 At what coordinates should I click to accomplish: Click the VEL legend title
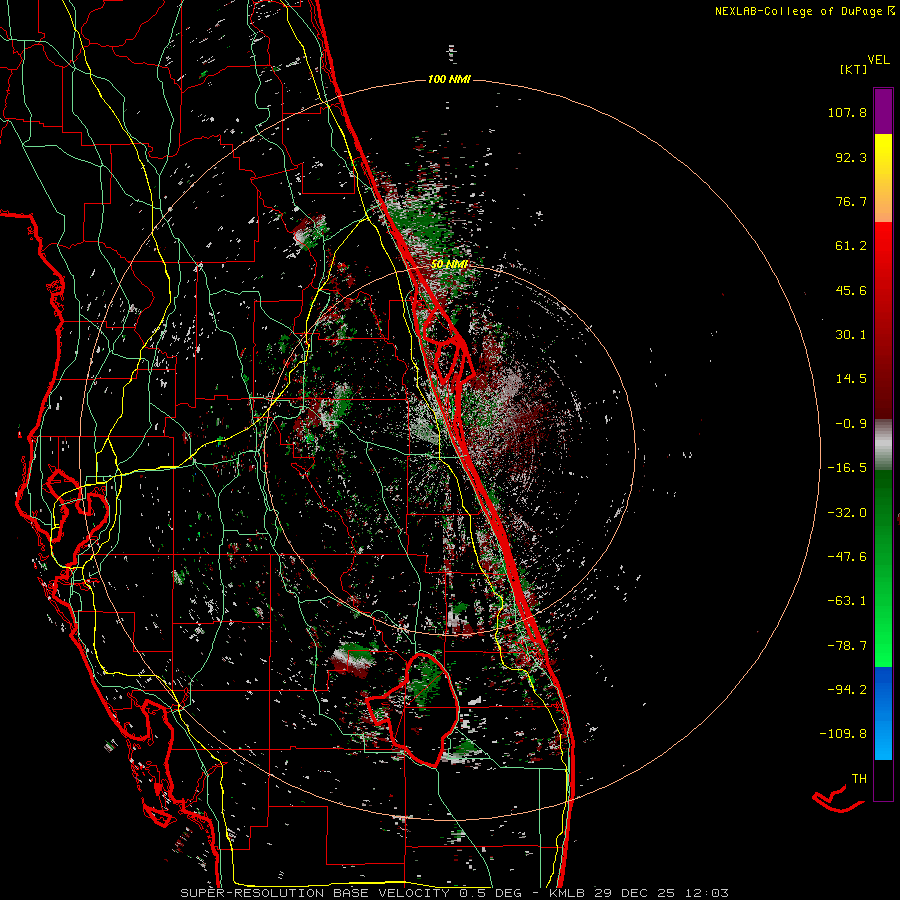coord(878,60)
